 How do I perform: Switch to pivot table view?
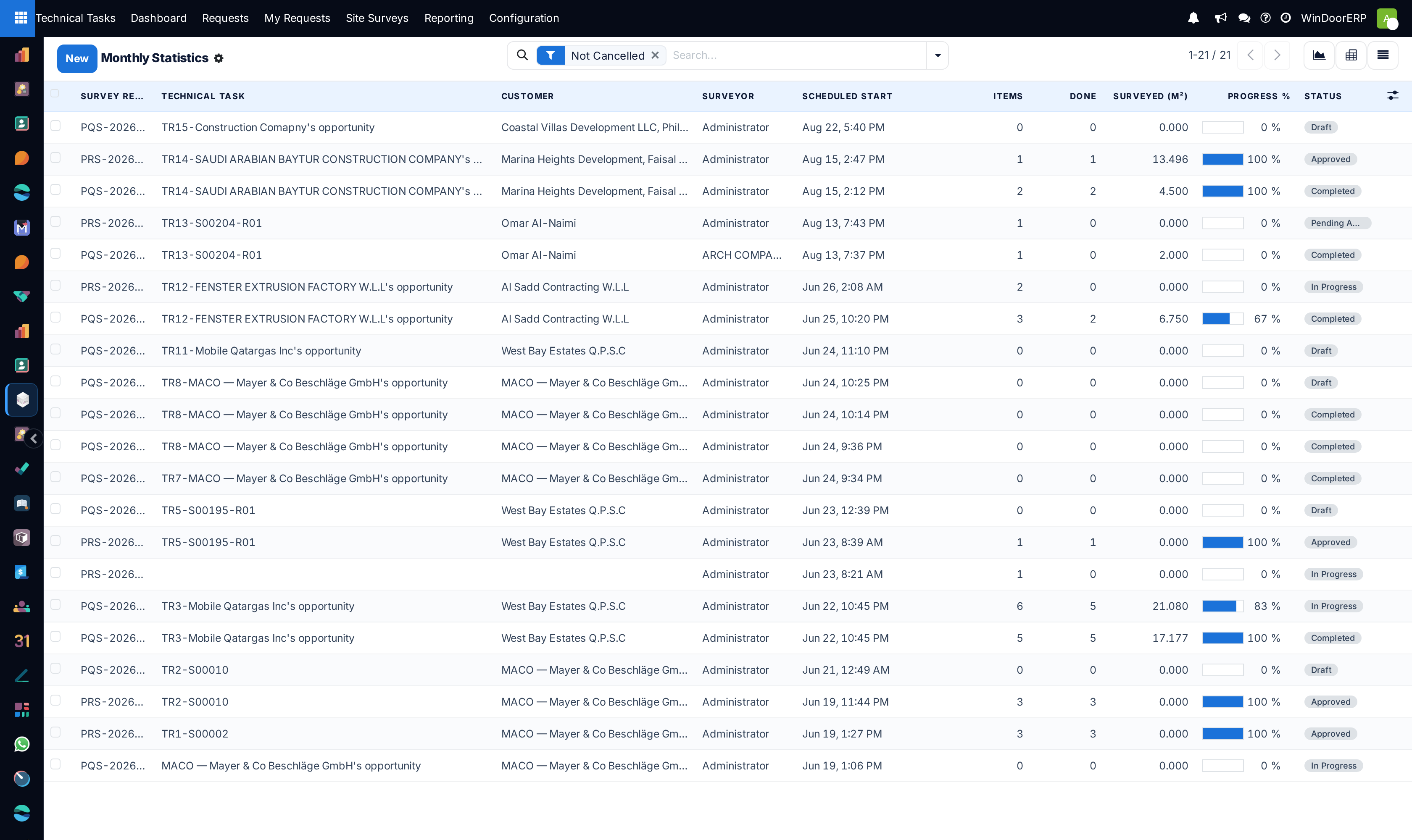point(1351,55)
